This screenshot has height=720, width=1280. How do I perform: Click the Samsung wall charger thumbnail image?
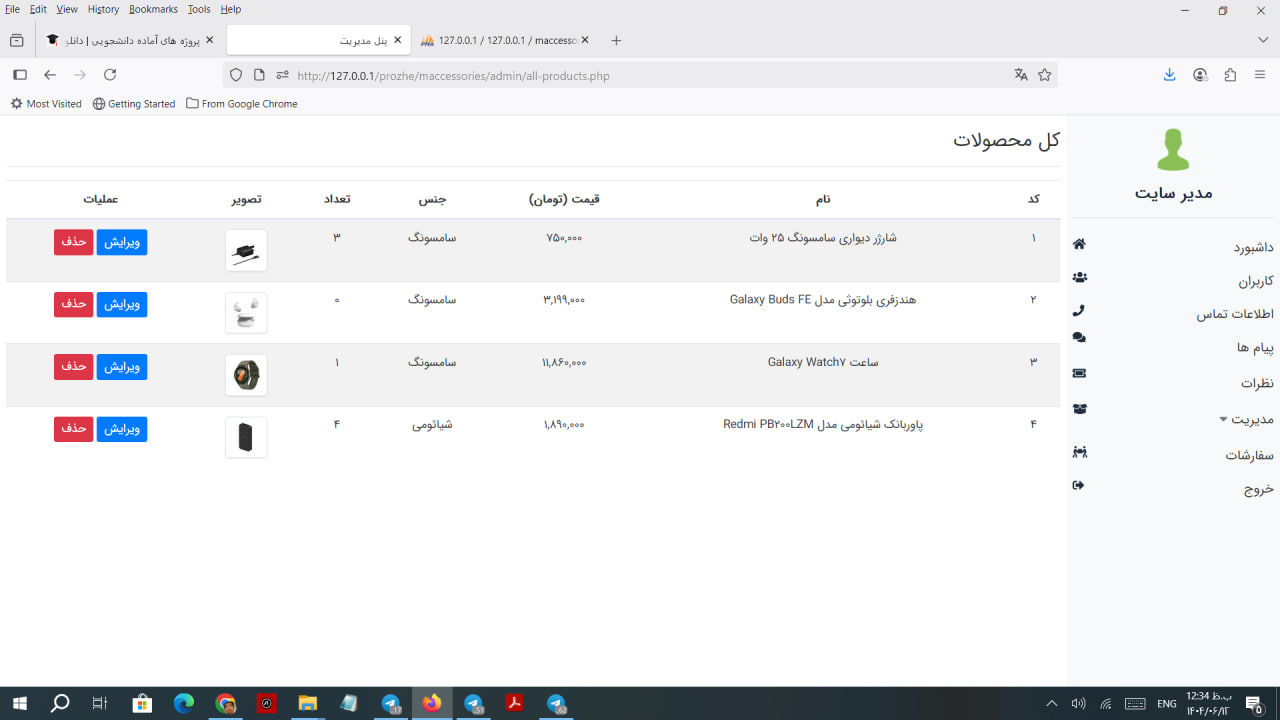click(246, 251)
